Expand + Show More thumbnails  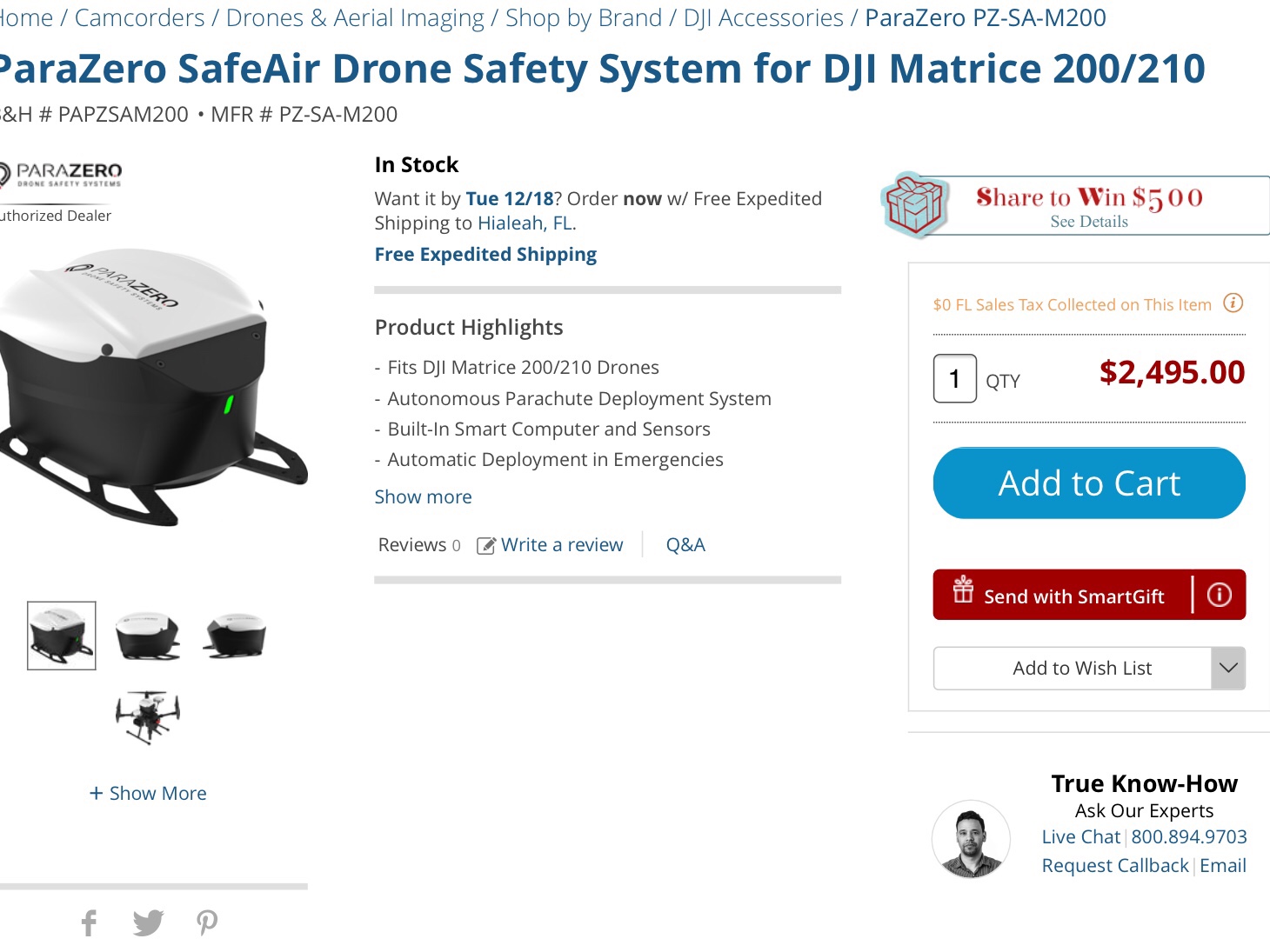click(x=148, y=793)
